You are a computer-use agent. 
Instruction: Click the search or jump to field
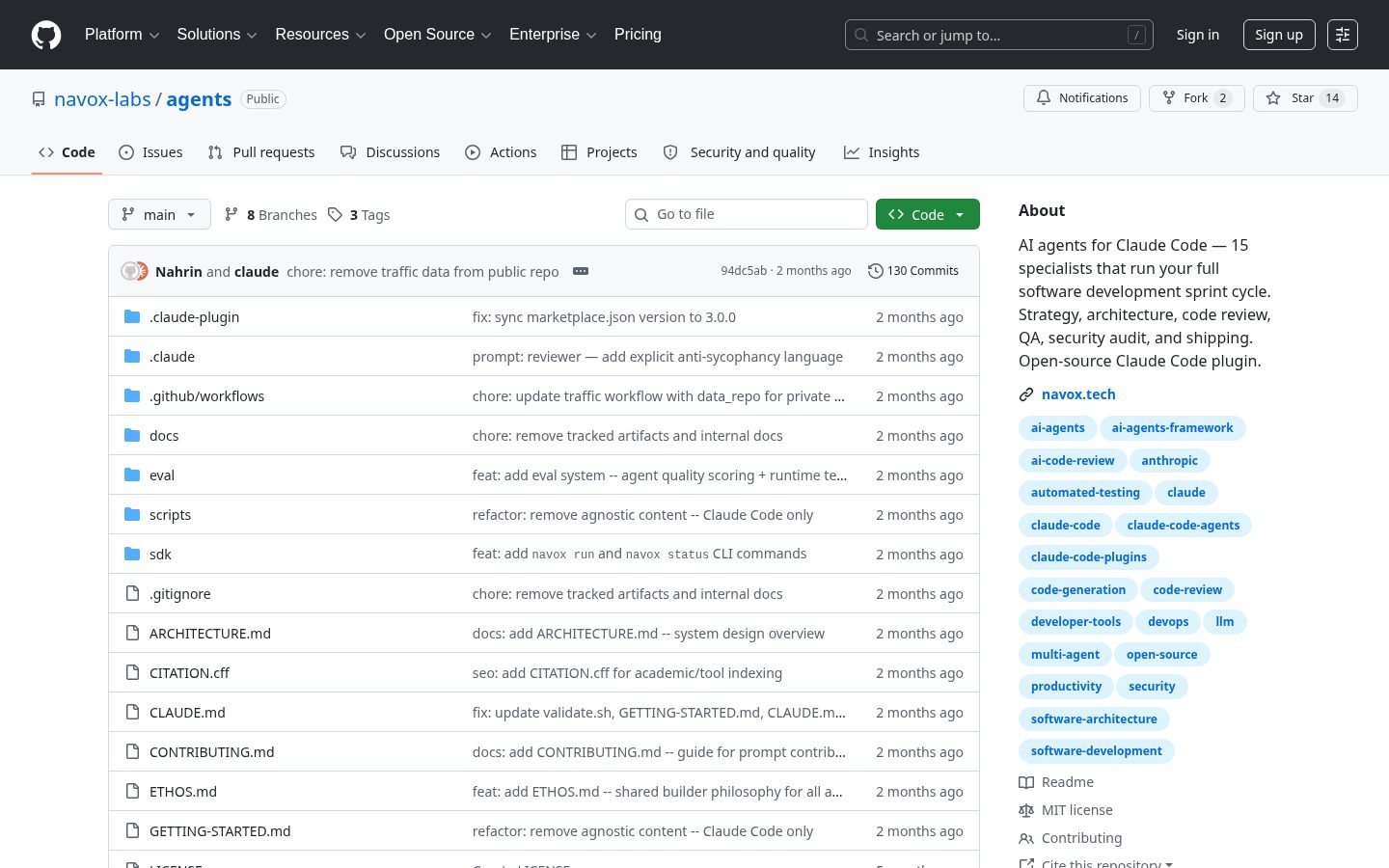999,35
